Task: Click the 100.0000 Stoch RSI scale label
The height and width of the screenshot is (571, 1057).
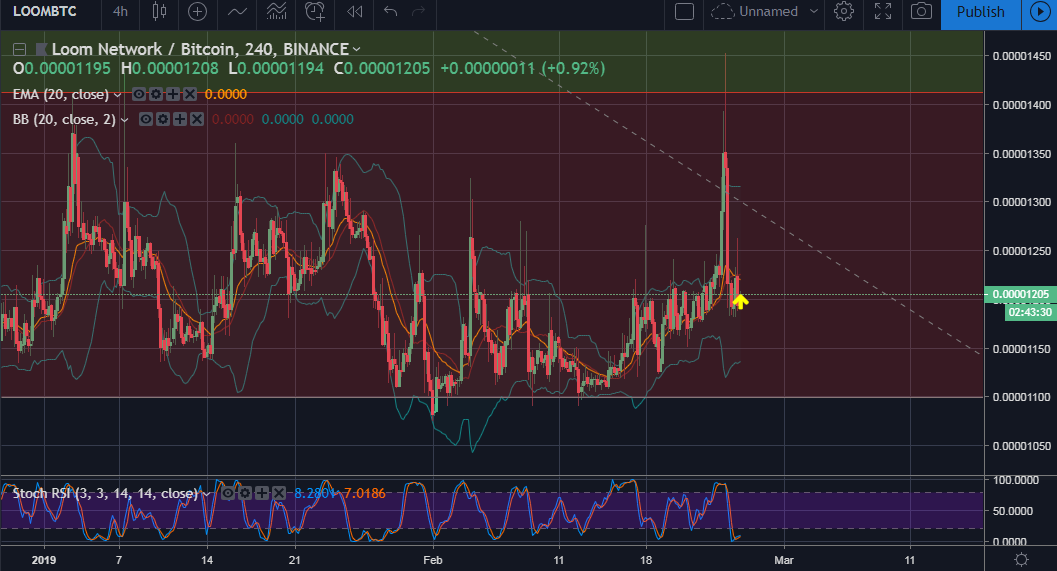Action: (1016, 480)
